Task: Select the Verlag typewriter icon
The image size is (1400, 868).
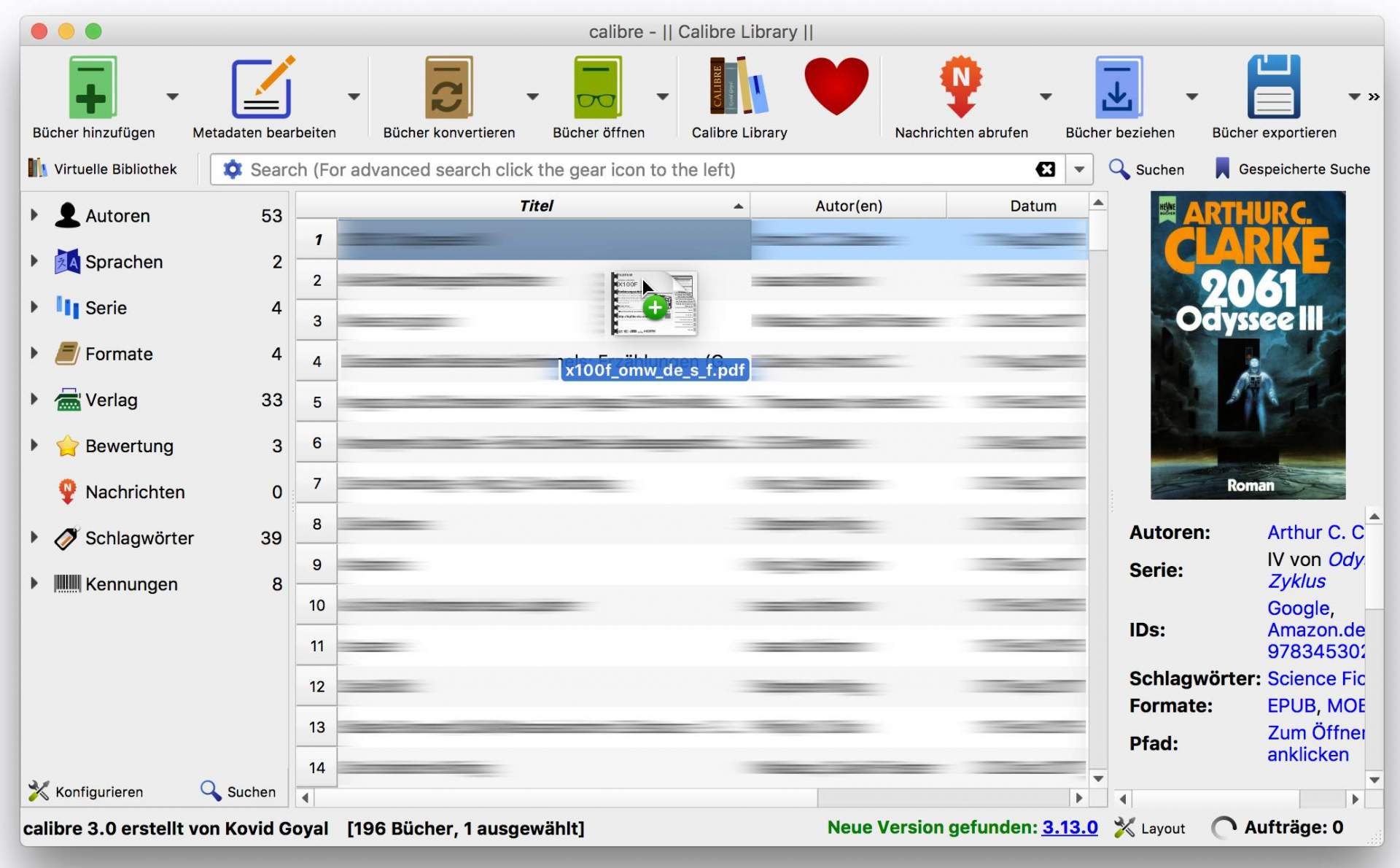Action: point(67,399)
